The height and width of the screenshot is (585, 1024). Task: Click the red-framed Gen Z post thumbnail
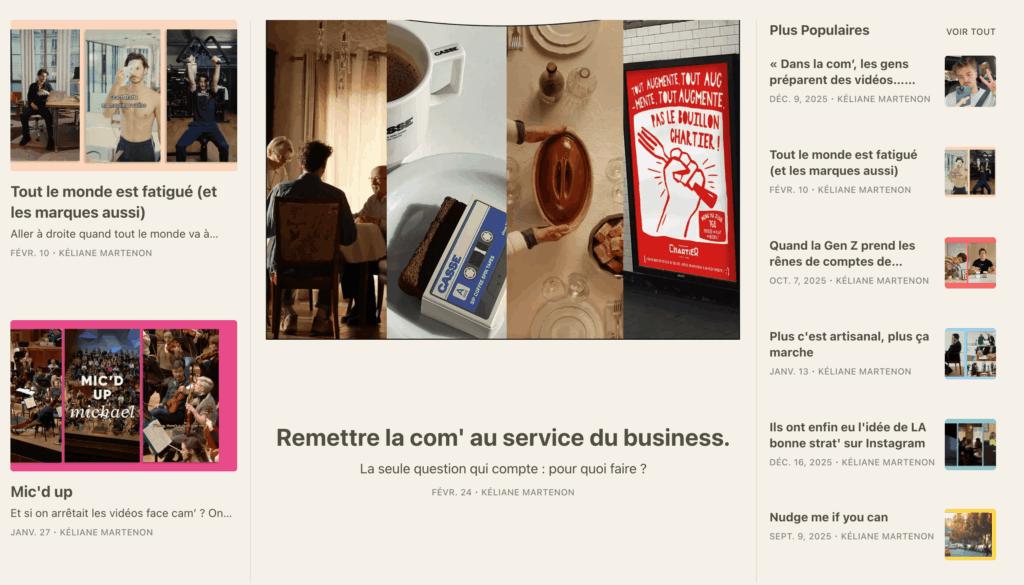coord(970,262)
